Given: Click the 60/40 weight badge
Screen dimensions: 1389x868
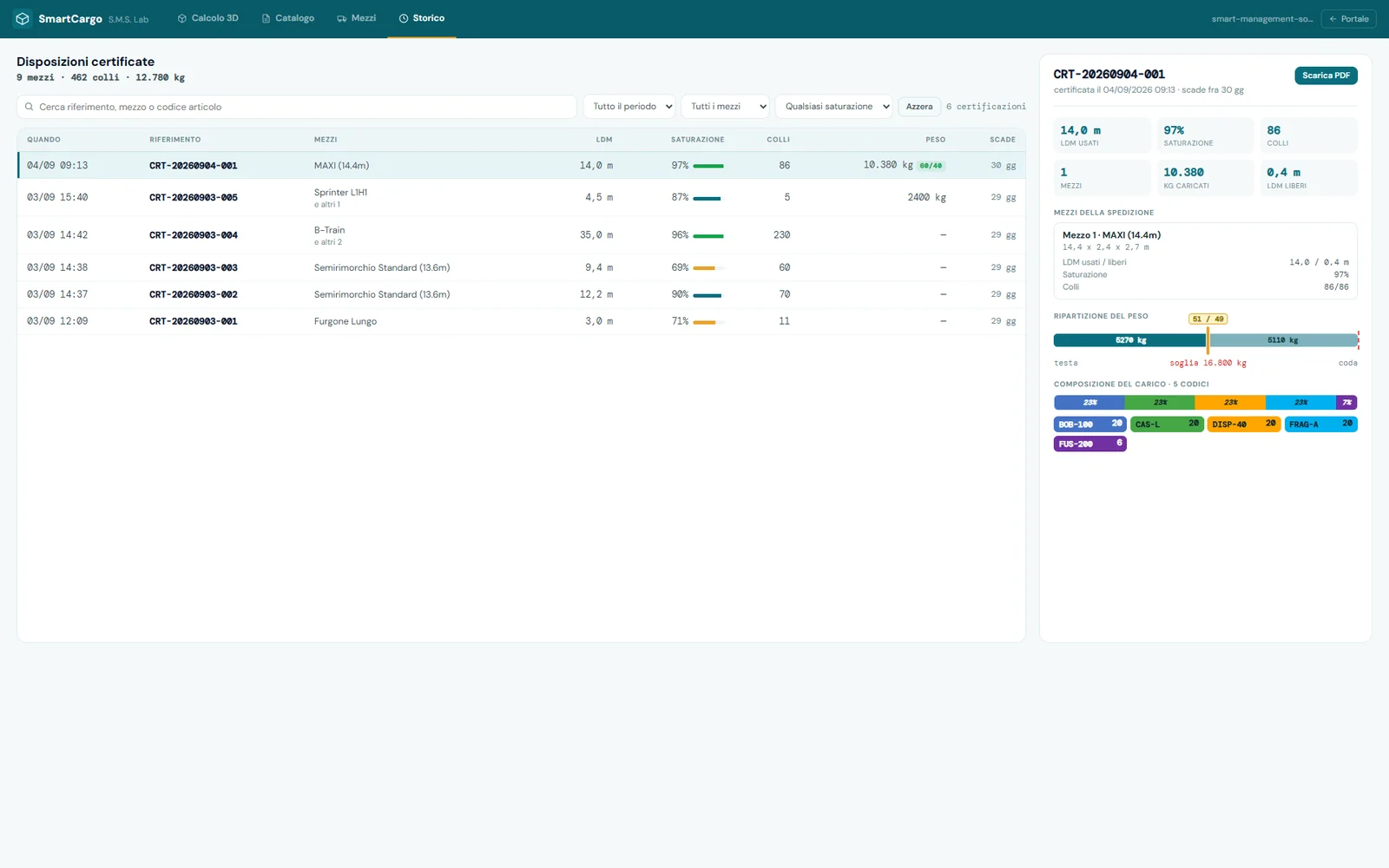Looking at the screenshot, I should tap(931, 166).
